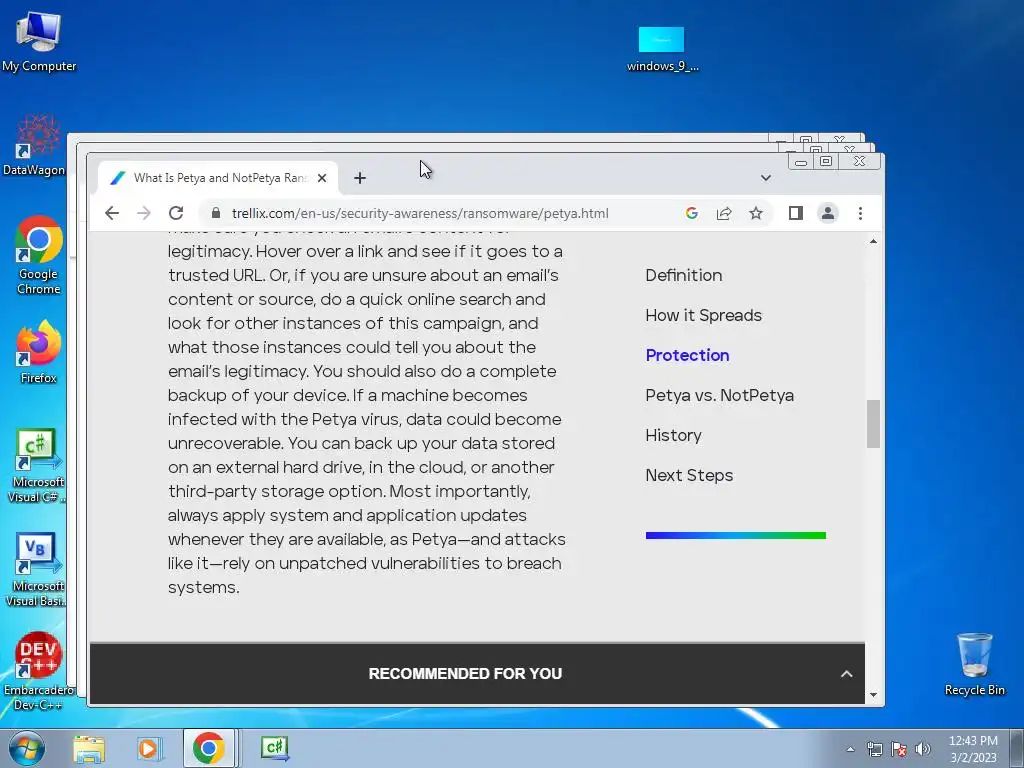Viewport: 1024px width, 768px height.
Task: Open the clock showing 12:43 PM
Action: [973, 748]
